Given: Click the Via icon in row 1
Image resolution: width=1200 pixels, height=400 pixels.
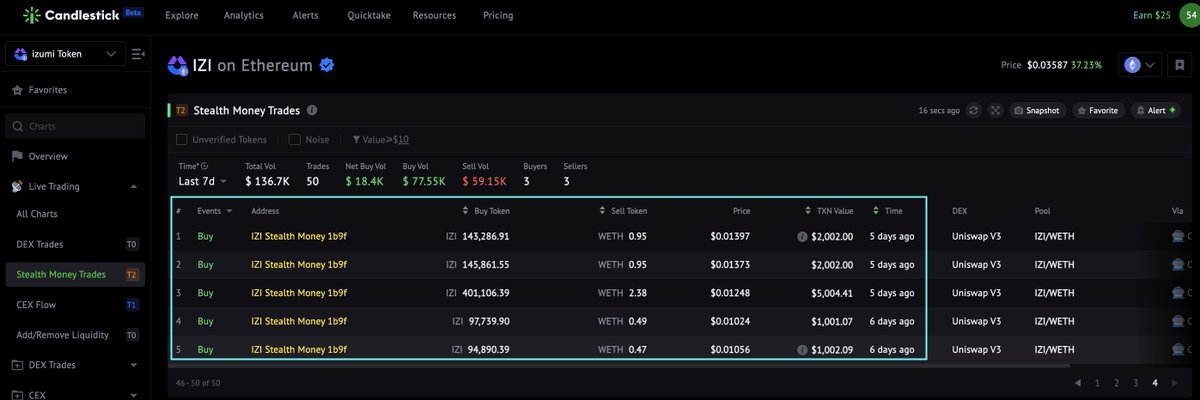Looking at the screenshot, I should pyautogui.click(x=1177, y=237).
